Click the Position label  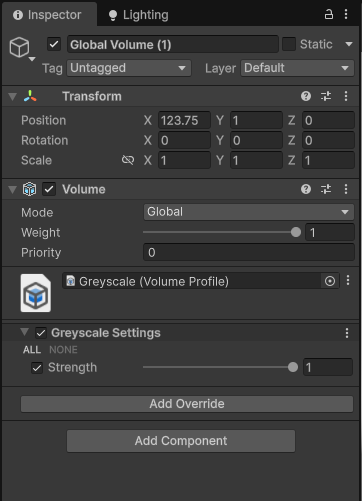click(44, 120)
